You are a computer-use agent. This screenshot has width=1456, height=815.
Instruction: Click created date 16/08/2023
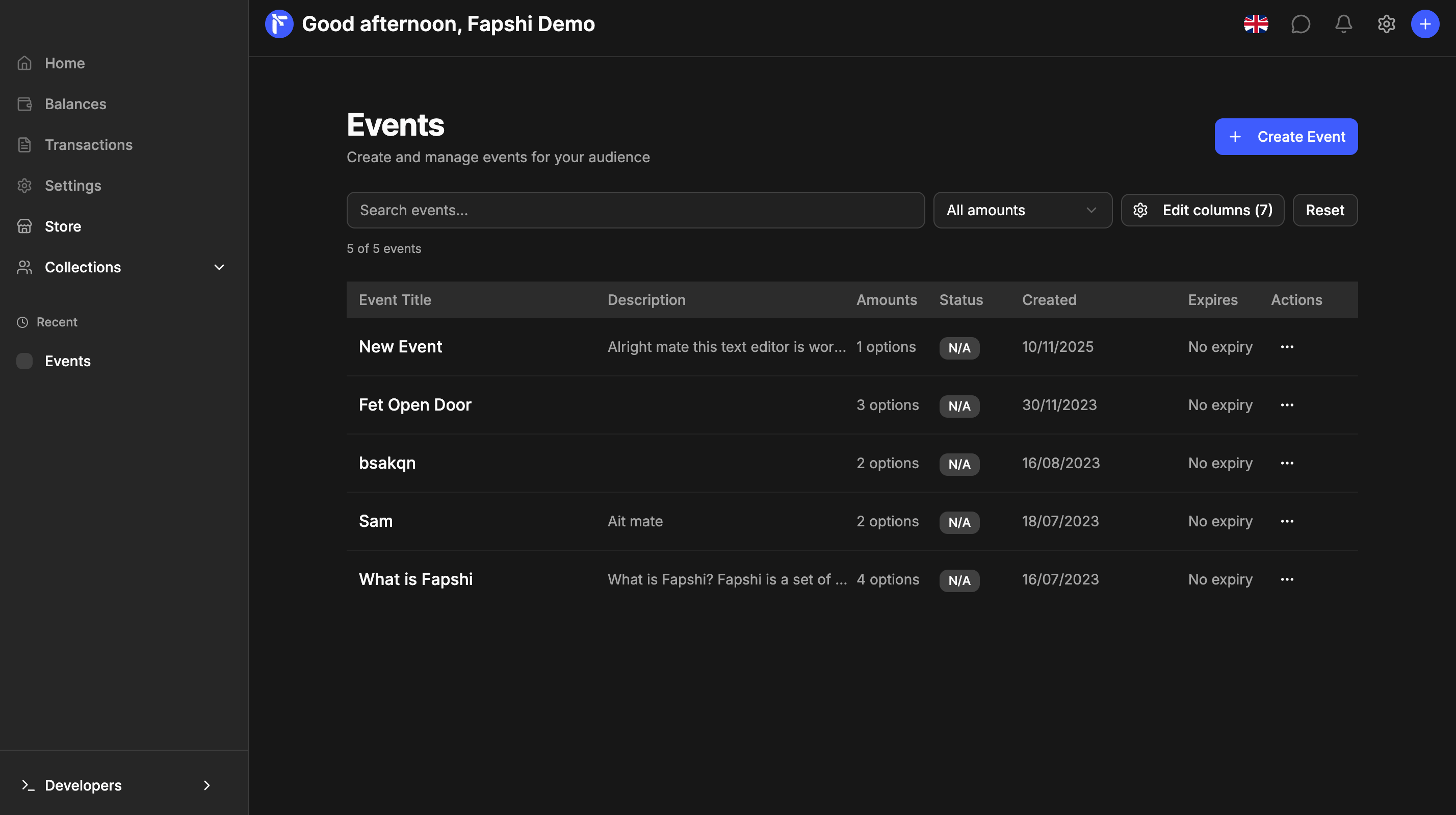coord(1061,463)
